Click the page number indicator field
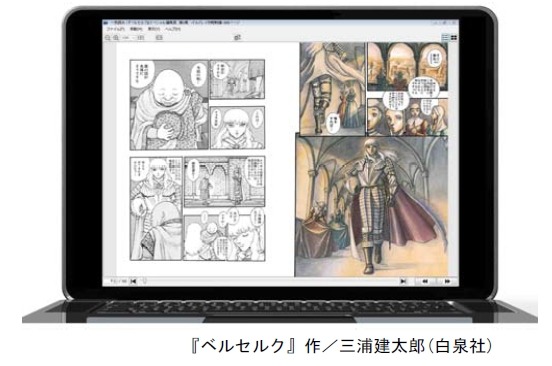The width and height of the screenshot is (552, 366). [x=118, y=281]
